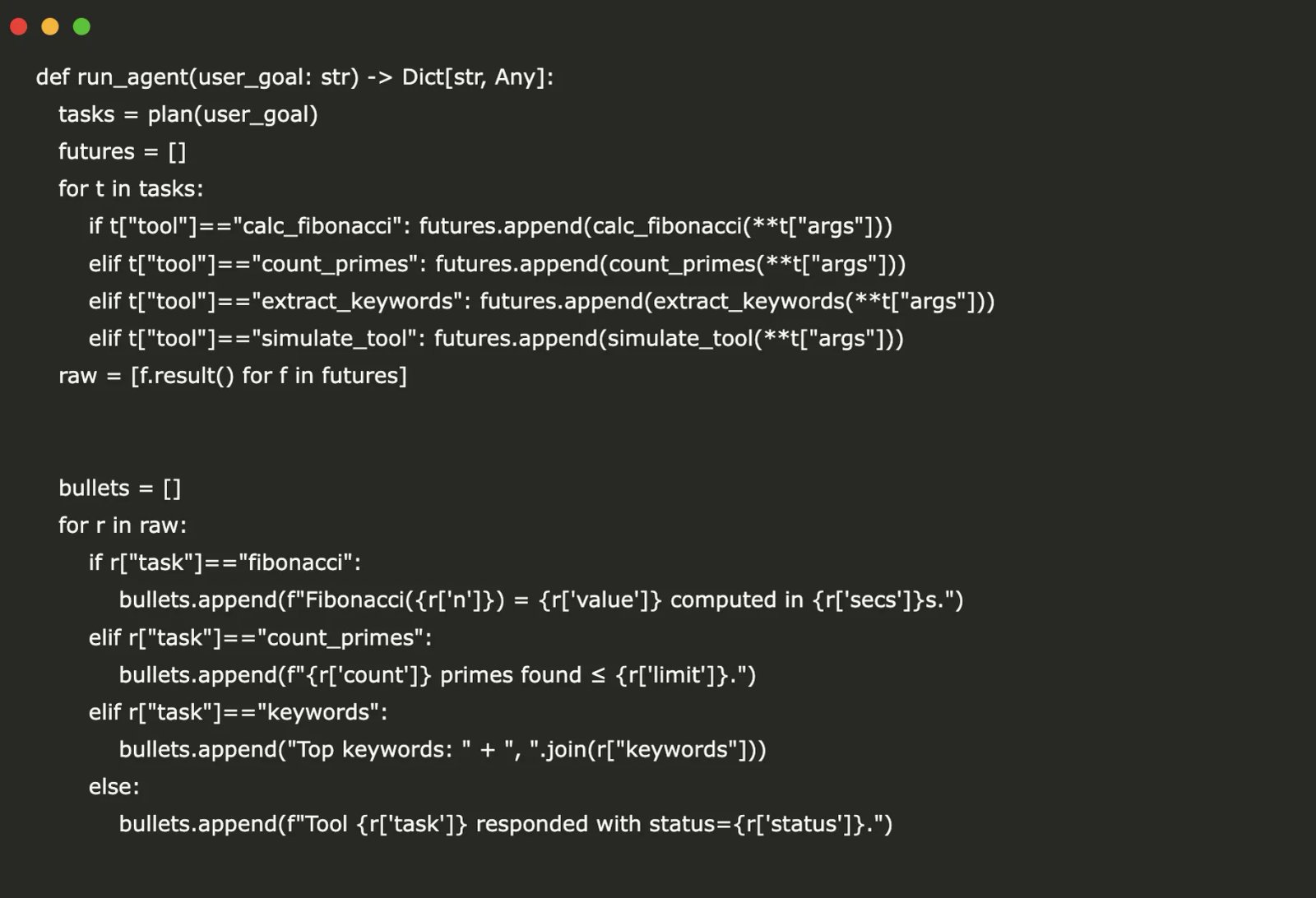Click the 'if r["task"]=="fibonacci":' line

225,562
